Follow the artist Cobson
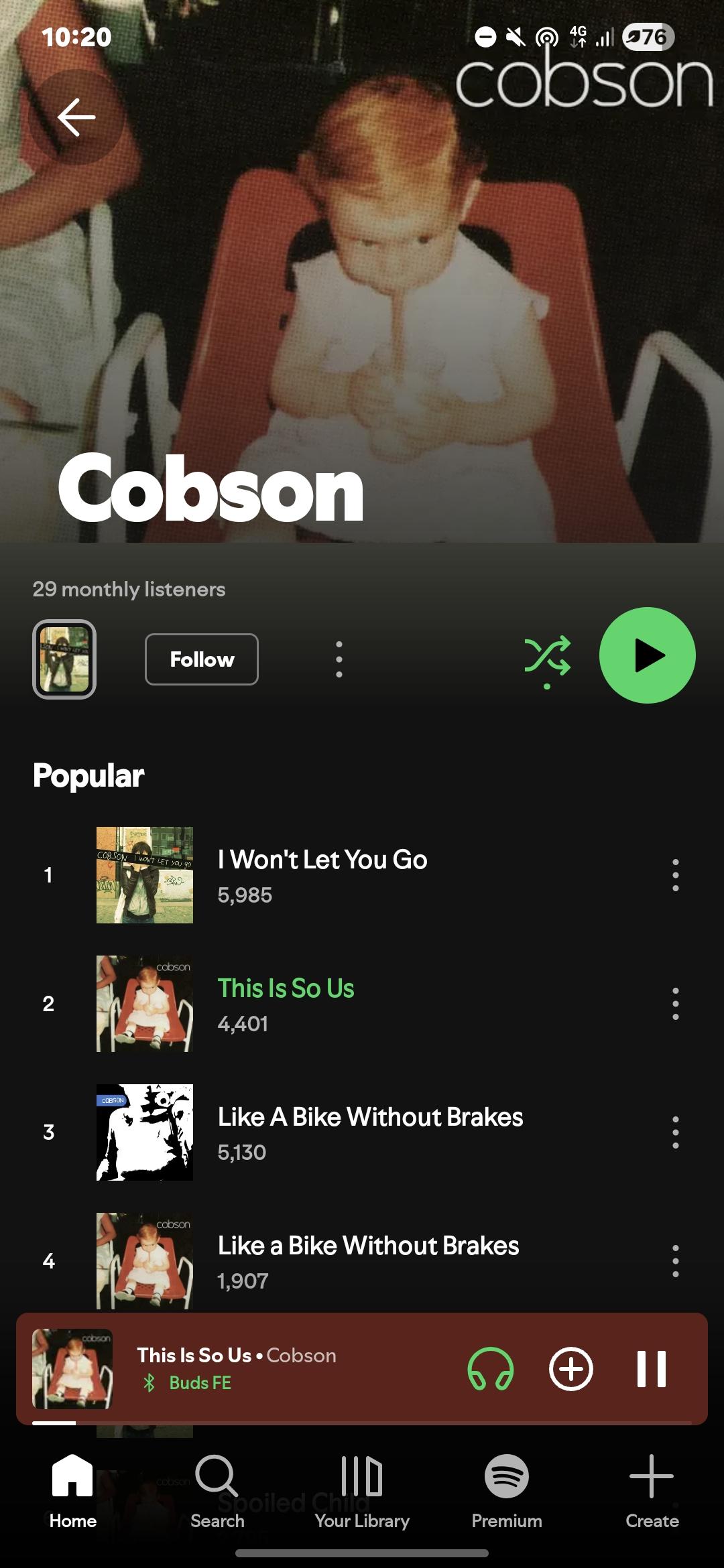 (202, 659)
